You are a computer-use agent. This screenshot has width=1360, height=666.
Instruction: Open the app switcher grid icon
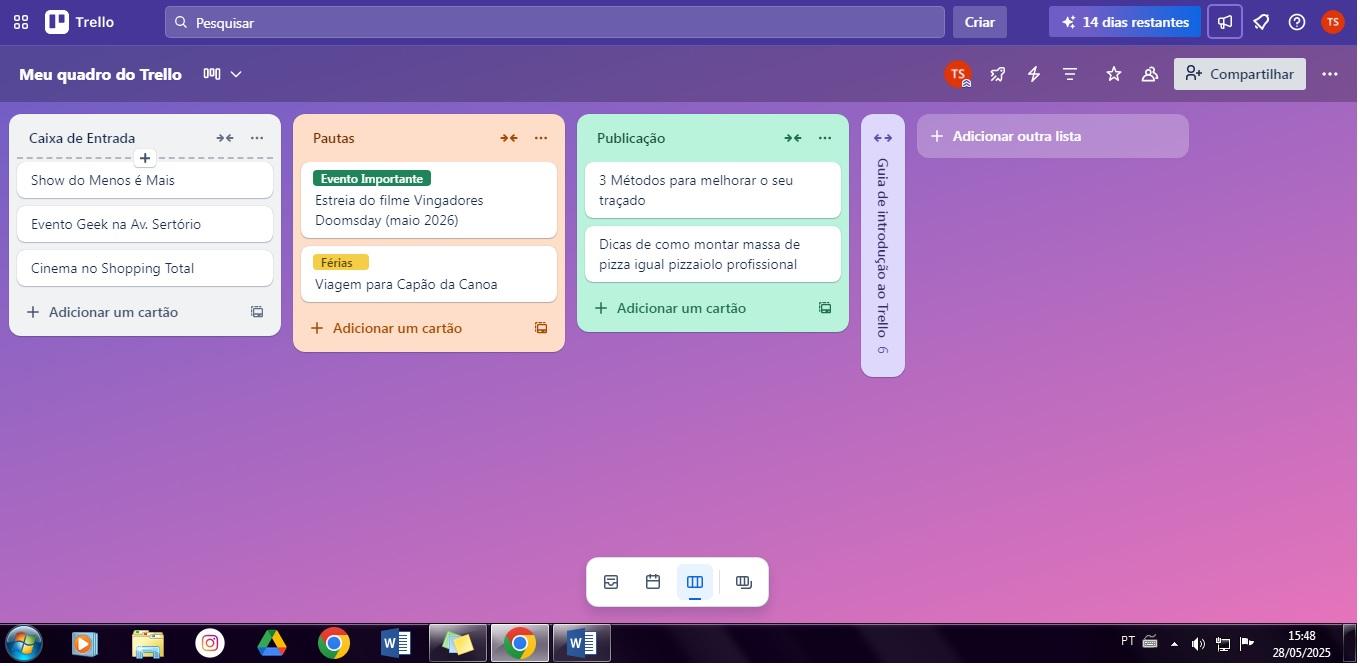click(21, 22)
